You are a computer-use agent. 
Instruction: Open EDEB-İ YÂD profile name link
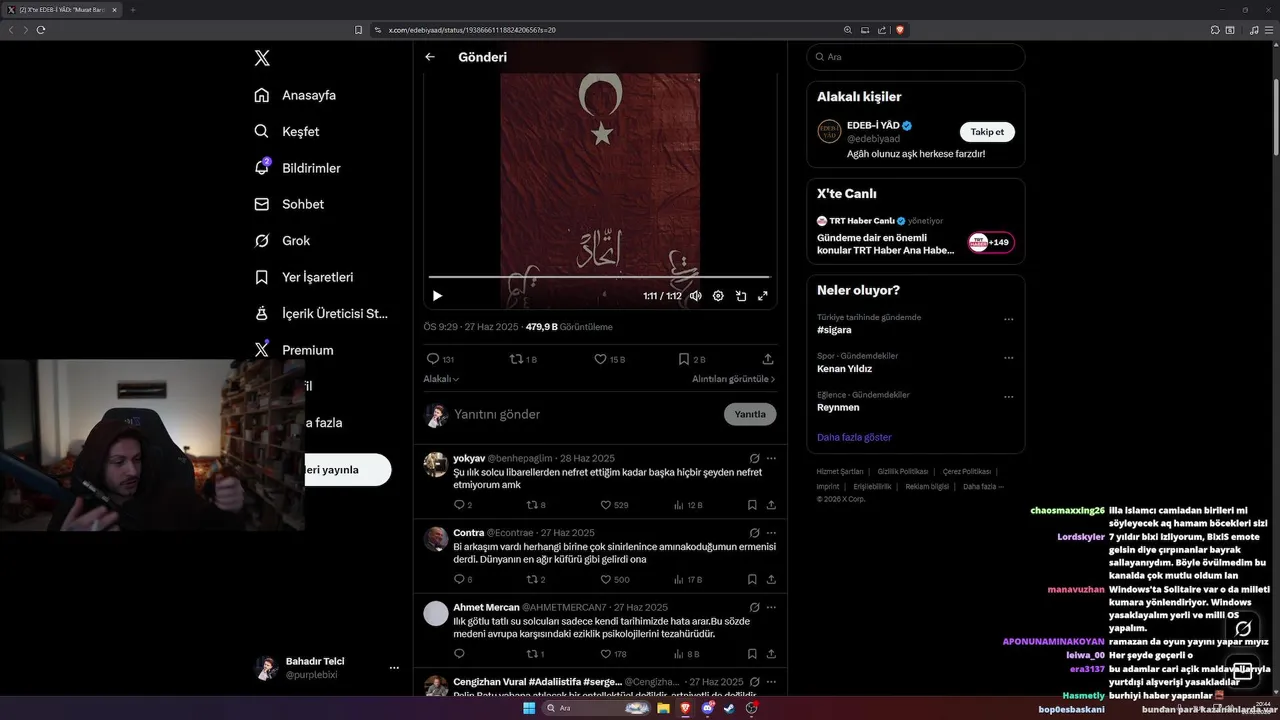(873, 126)
